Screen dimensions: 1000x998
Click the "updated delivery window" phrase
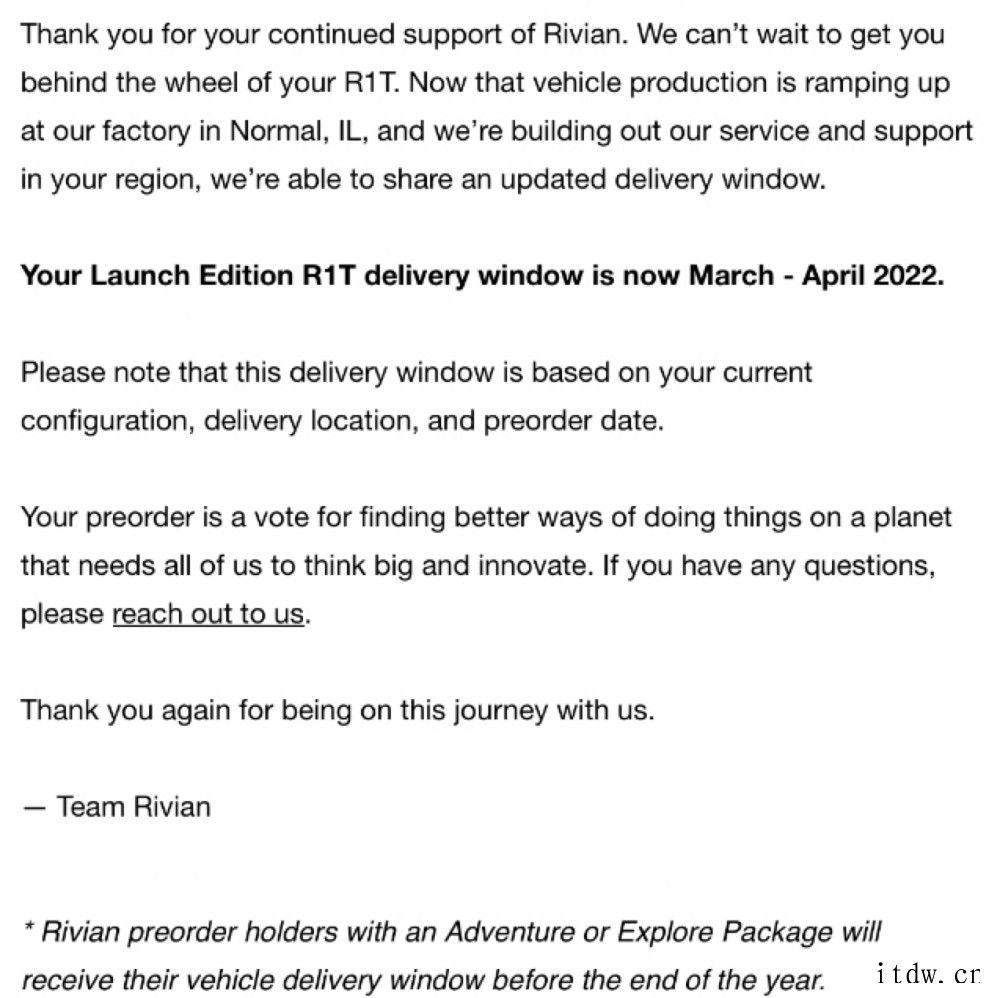(663, 180)
